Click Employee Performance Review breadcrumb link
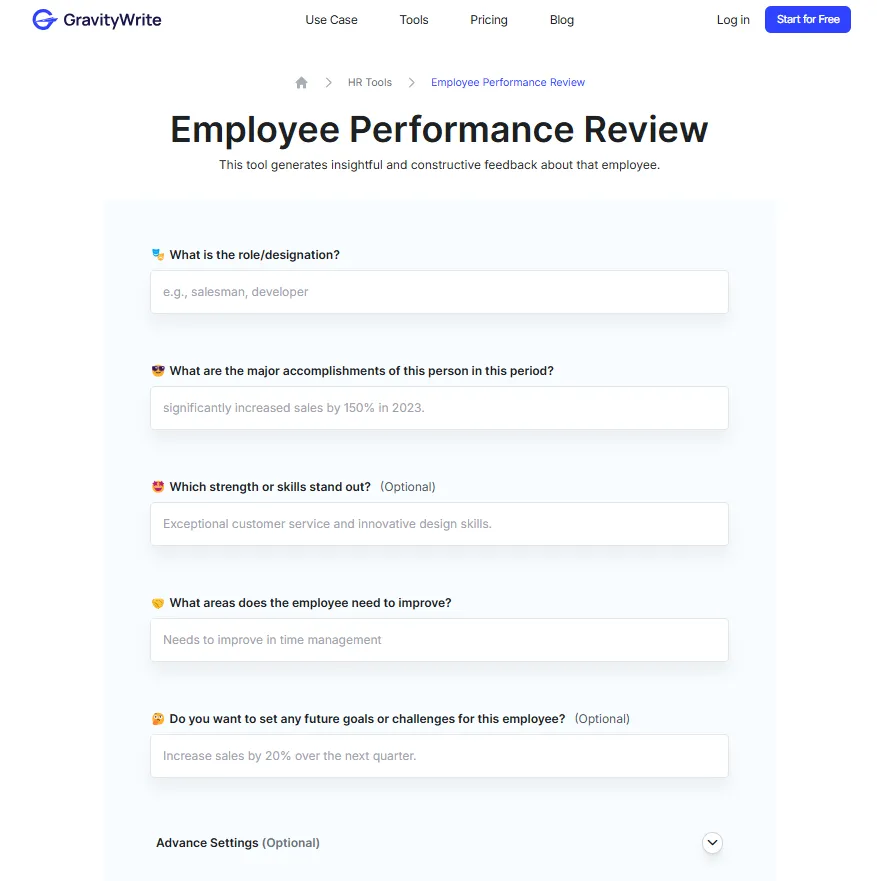The image size is (877, 881). click(508, 83)
